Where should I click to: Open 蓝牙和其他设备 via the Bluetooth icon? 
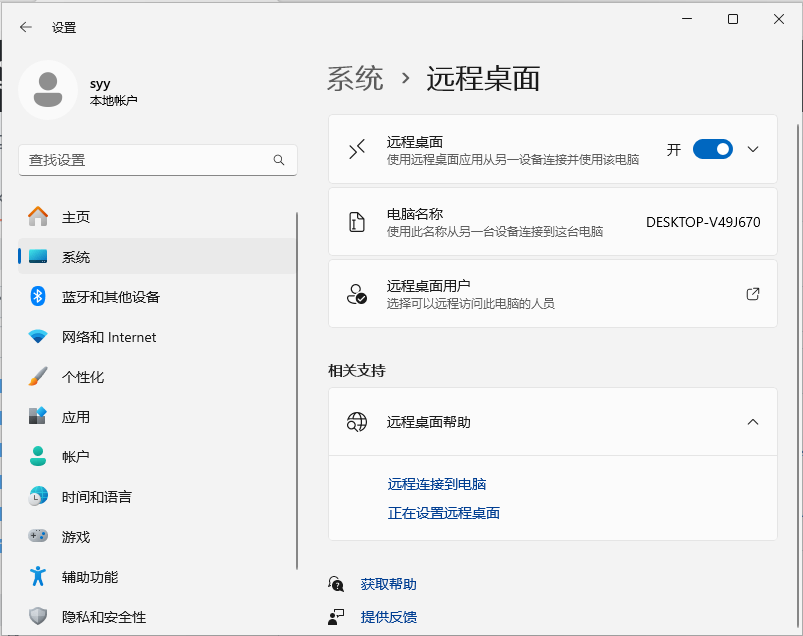(38, 297)
